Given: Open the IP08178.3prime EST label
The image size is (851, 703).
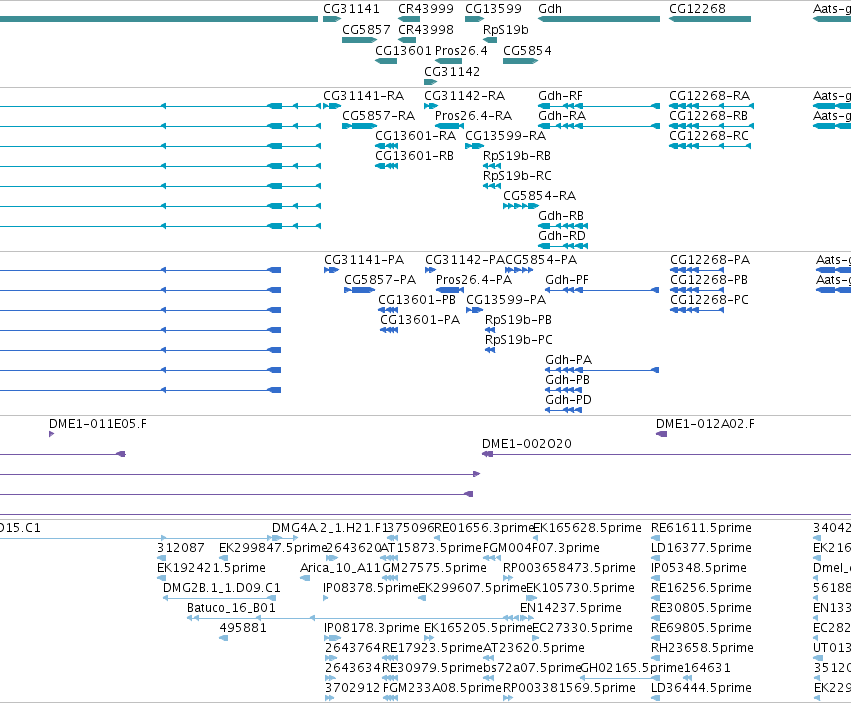Looking at the screenshot, I should 372,628.
